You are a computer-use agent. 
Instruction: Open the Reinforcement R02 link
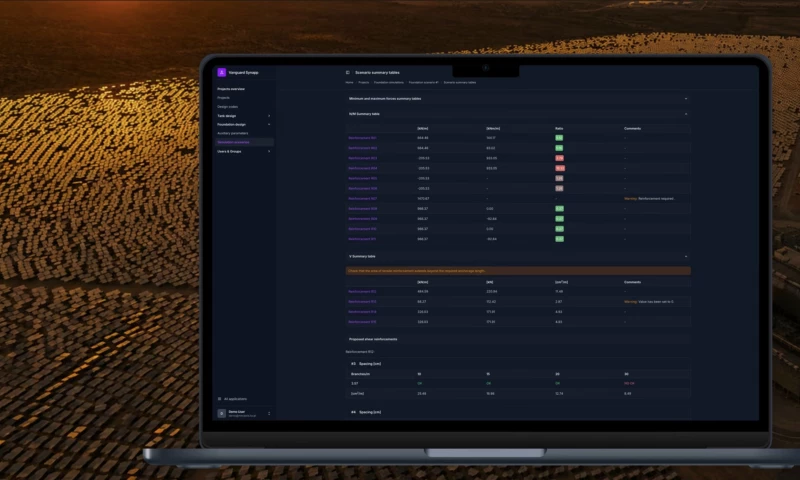coord(362,148)
